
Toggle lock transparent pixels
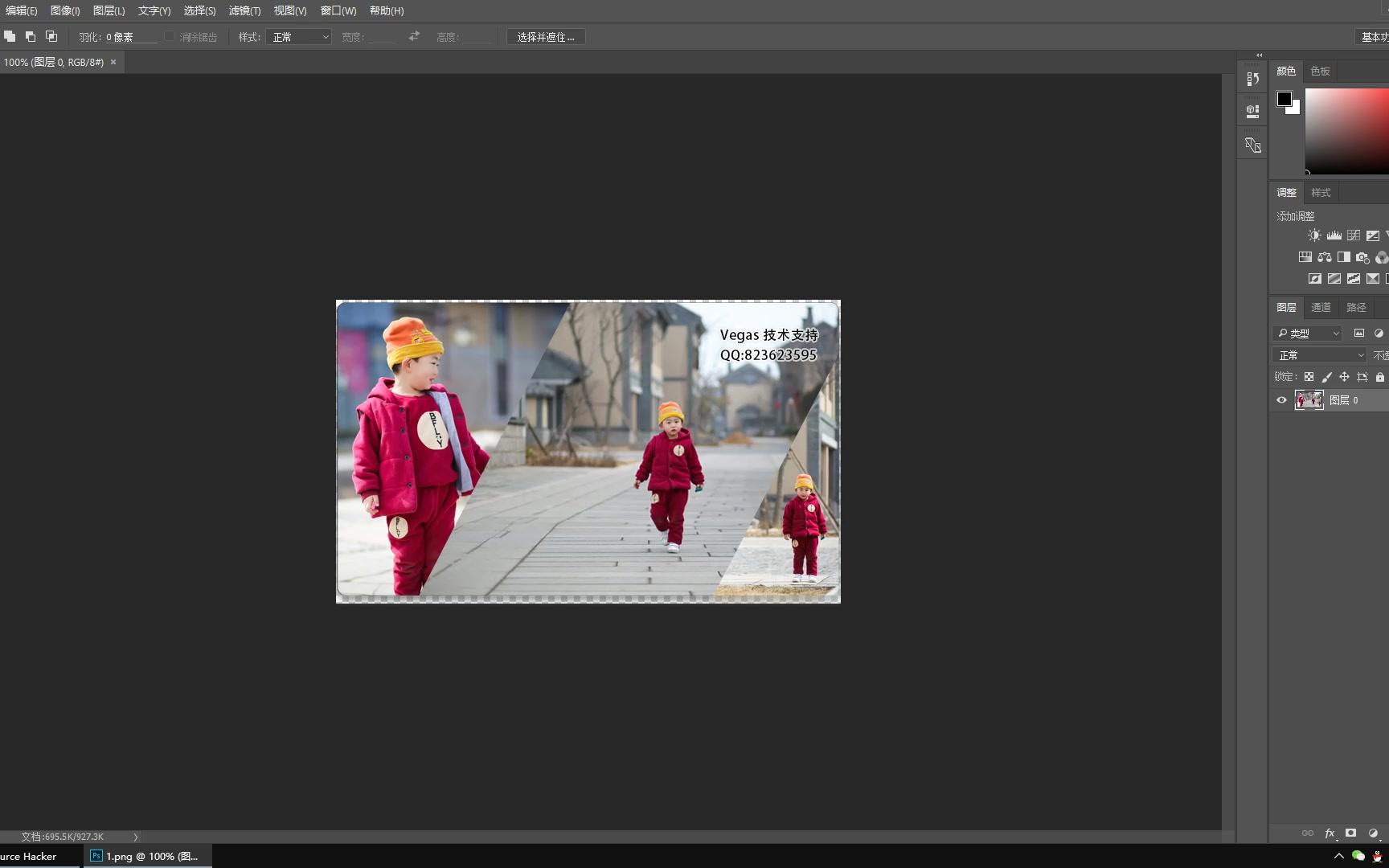(1309, 377)
